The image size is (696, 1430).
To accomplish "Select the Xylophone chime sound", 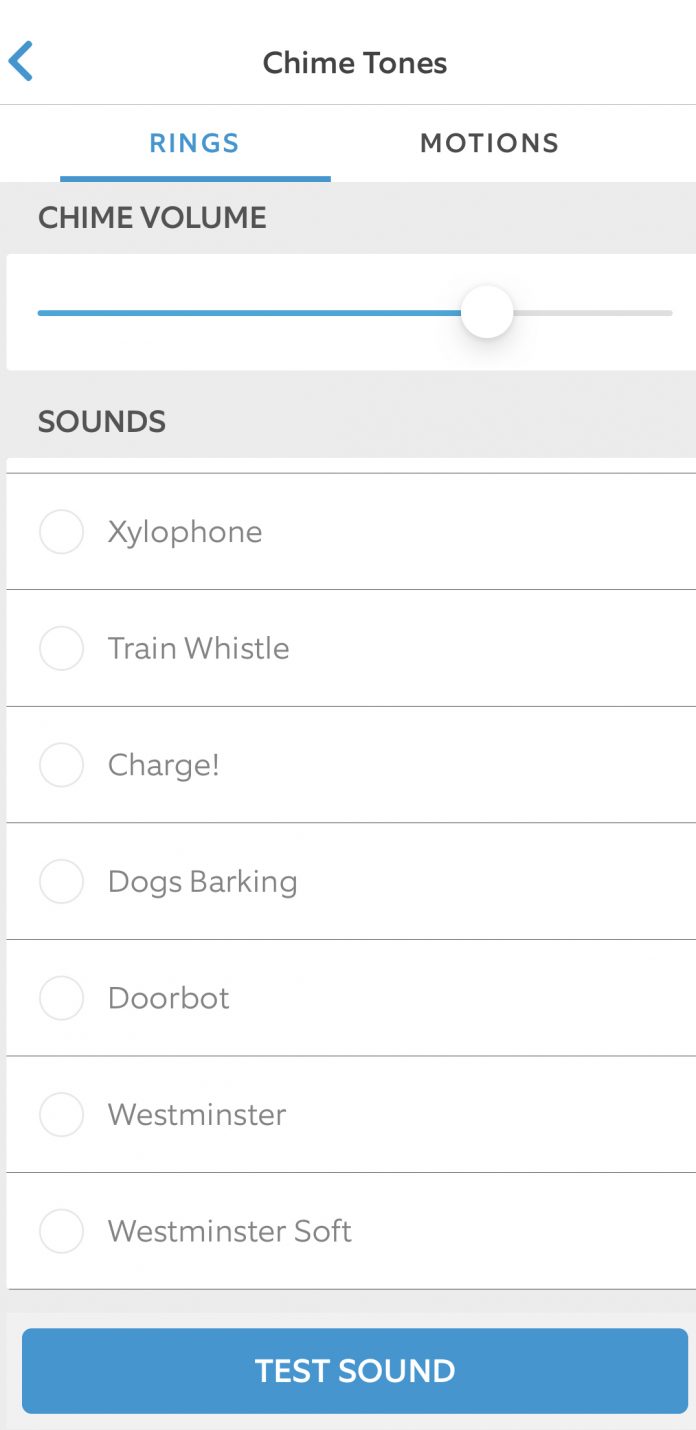I will coord(61,531).
